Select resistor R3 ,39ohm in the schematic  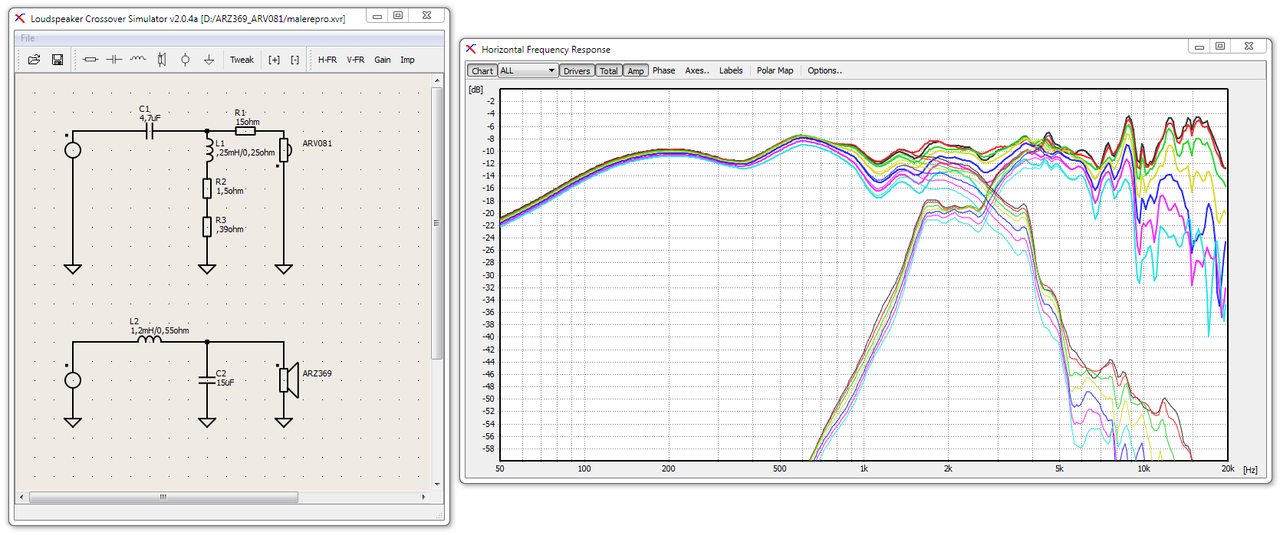point(207,226)
